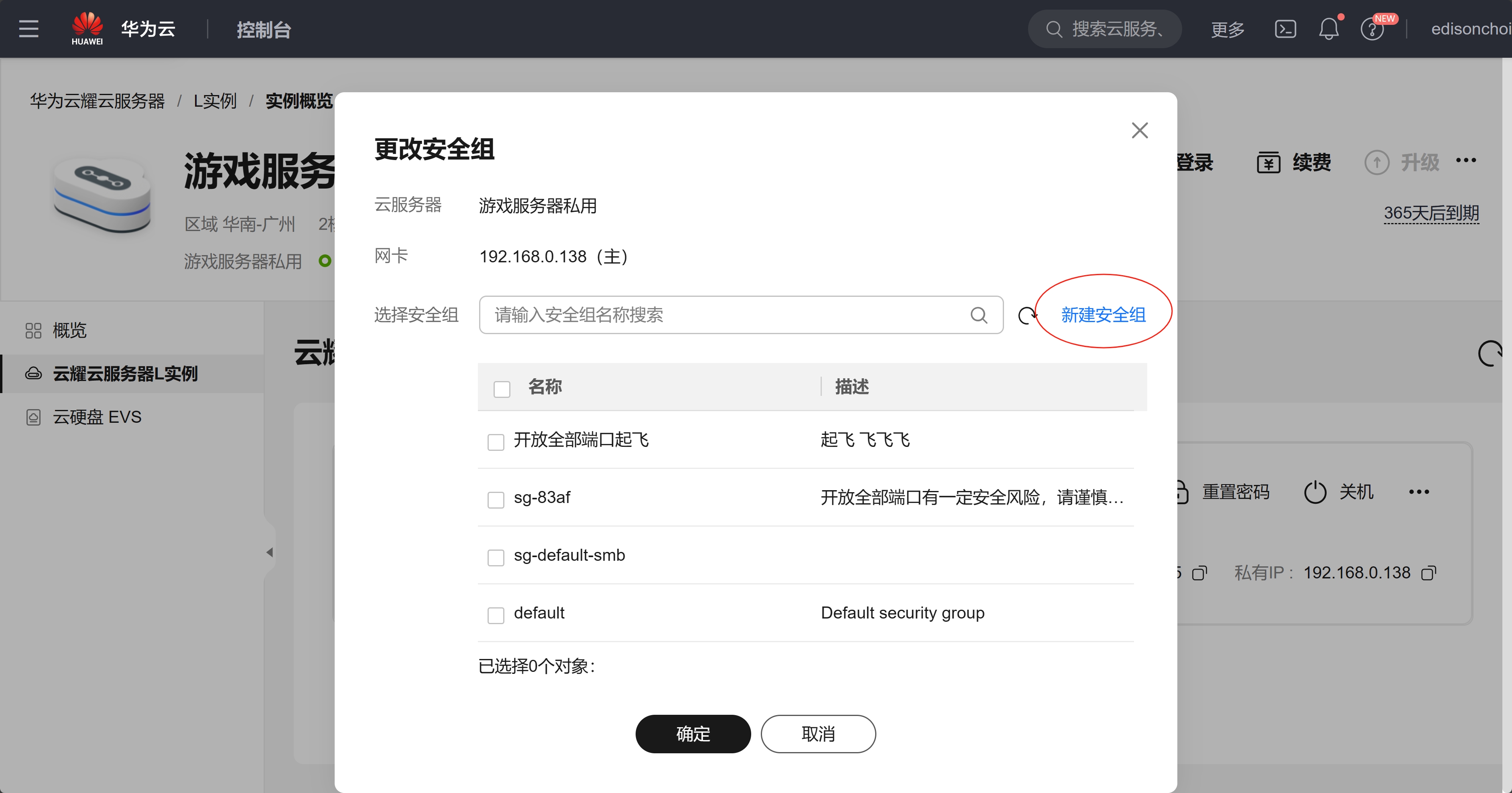Image resolution: width=1512 pixels, height=793 pixels.
Task: Focus the security group name search field
Action: 741,315
